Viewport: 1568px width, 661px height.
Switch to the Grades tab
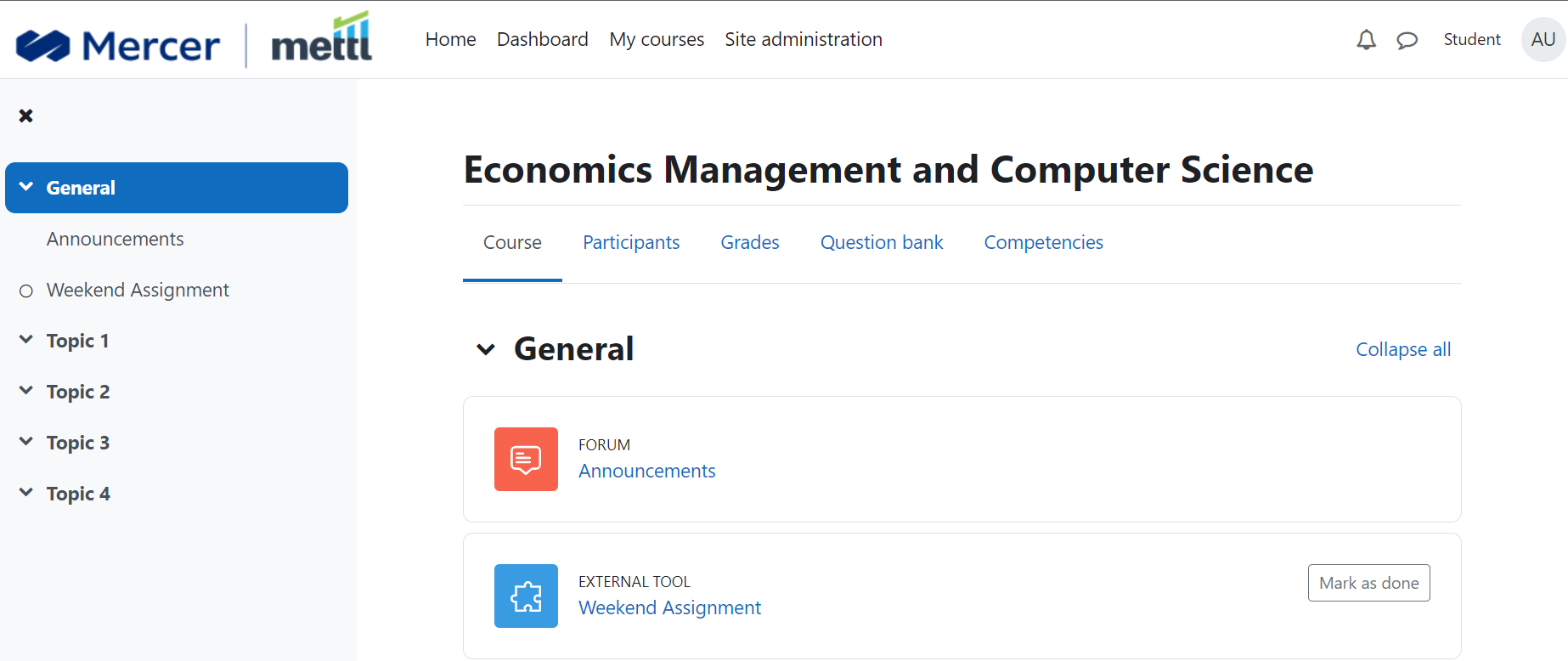point(750,243)
